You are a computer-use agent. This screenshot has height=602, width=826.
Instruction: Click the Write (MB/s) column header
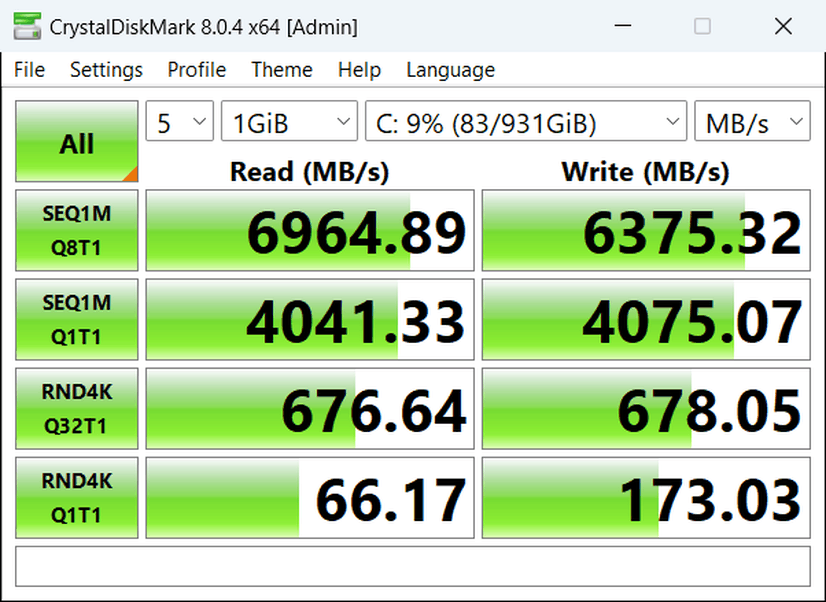point(646,172)
